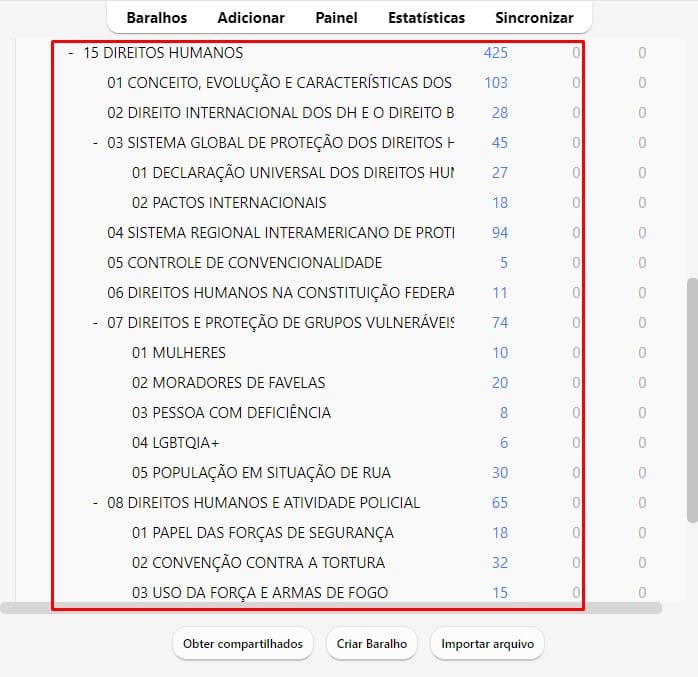698x677 pixels.
Task: Open 02 MORADORES DE FAVELAS deck
Action: tap(229, 383)
